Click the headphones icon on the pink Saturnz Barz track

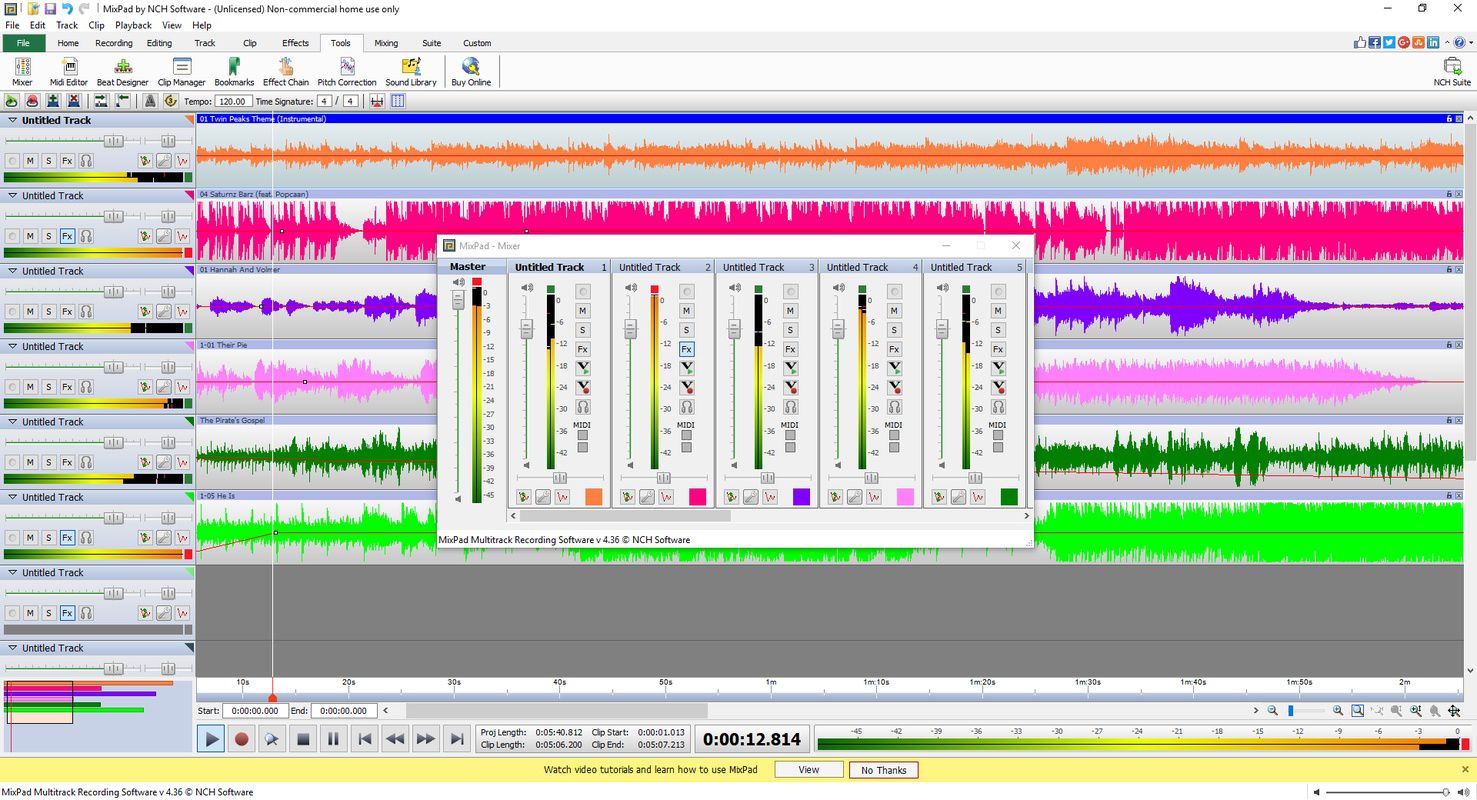86,236
